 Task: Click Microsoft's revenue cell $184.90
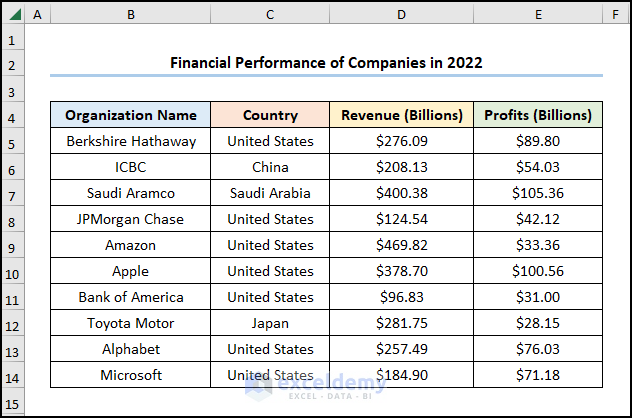pyautogui.click(x=401, y=375)
